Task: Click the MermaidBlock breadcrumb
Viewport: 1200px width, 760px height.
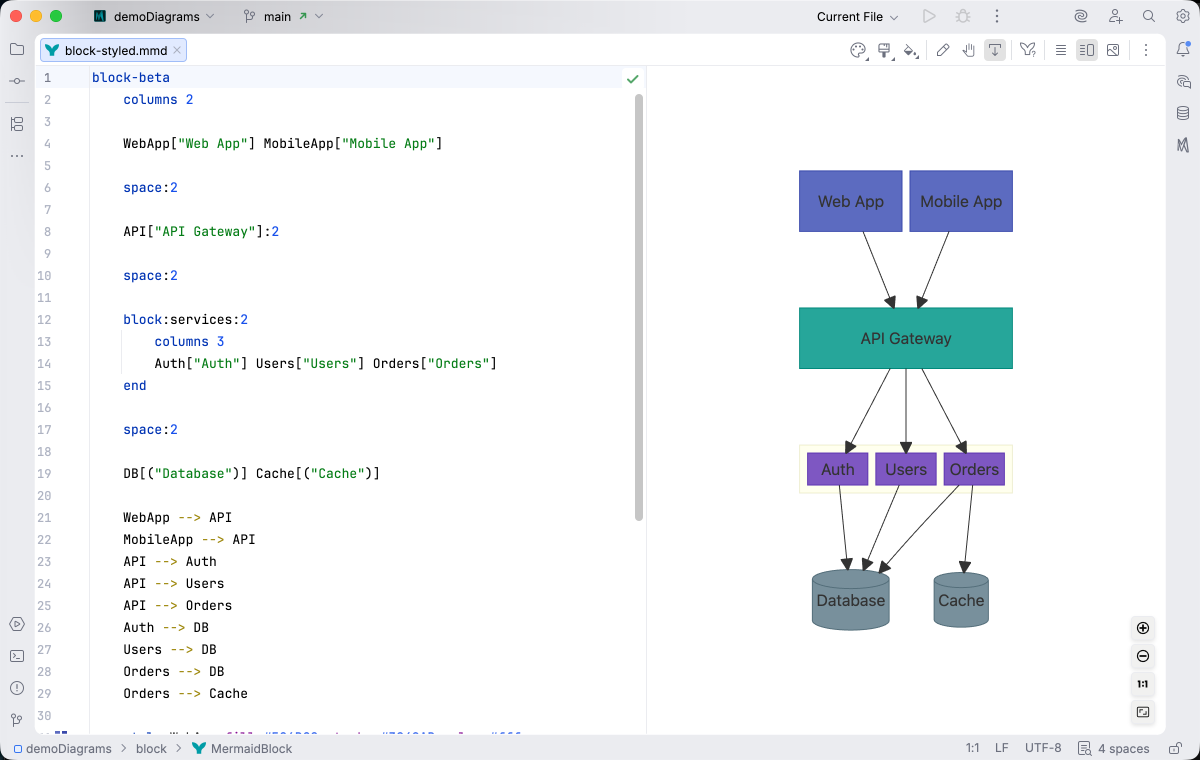Action: (242, 748)
